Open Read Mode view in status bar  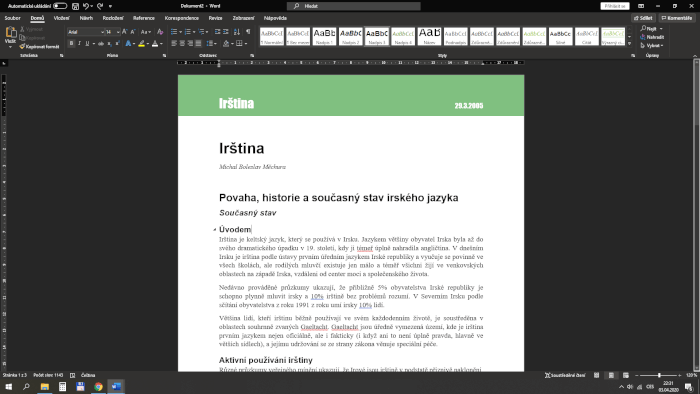coord(596,375)
